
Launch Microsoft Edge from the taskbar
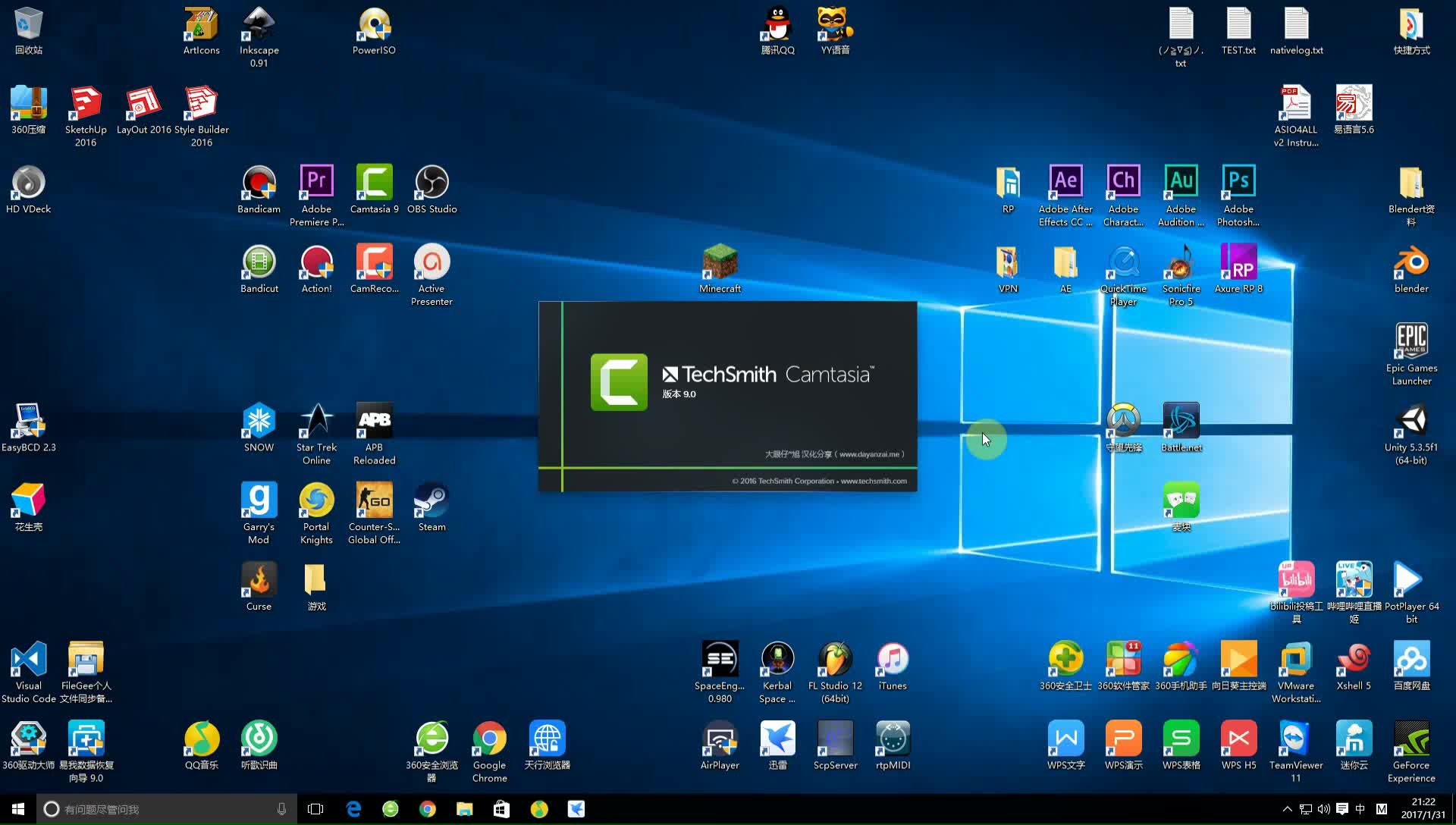(353, 809)
